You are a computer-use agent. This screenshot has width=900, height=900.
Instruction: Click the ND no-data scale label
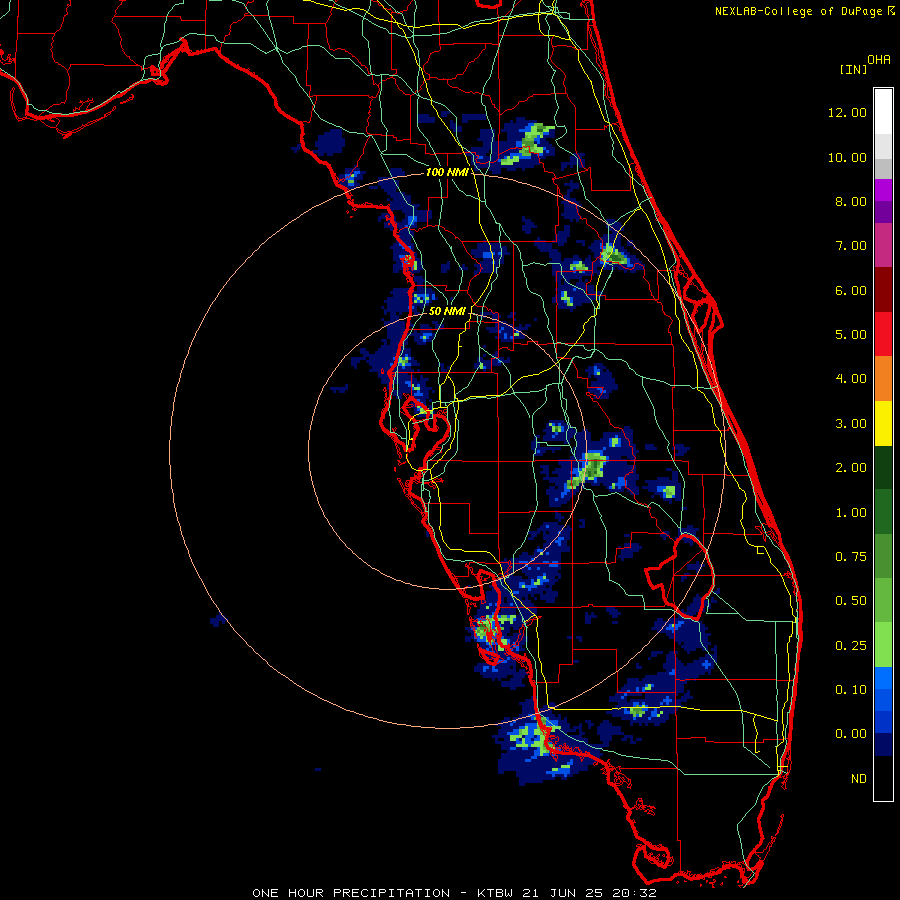(x=859, y=779)
